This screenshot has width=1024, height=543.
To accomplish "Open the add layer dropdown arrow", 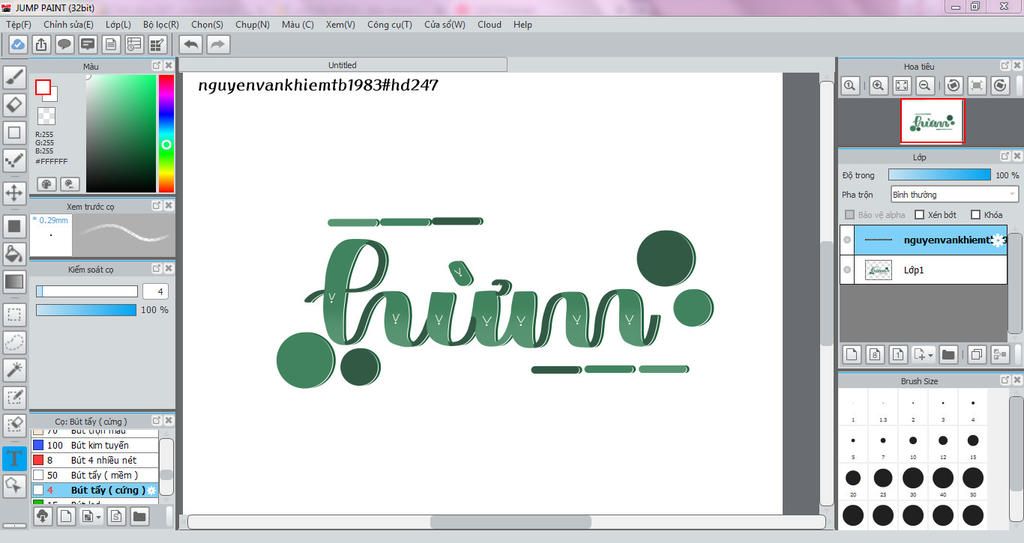I will pos(930,354).
